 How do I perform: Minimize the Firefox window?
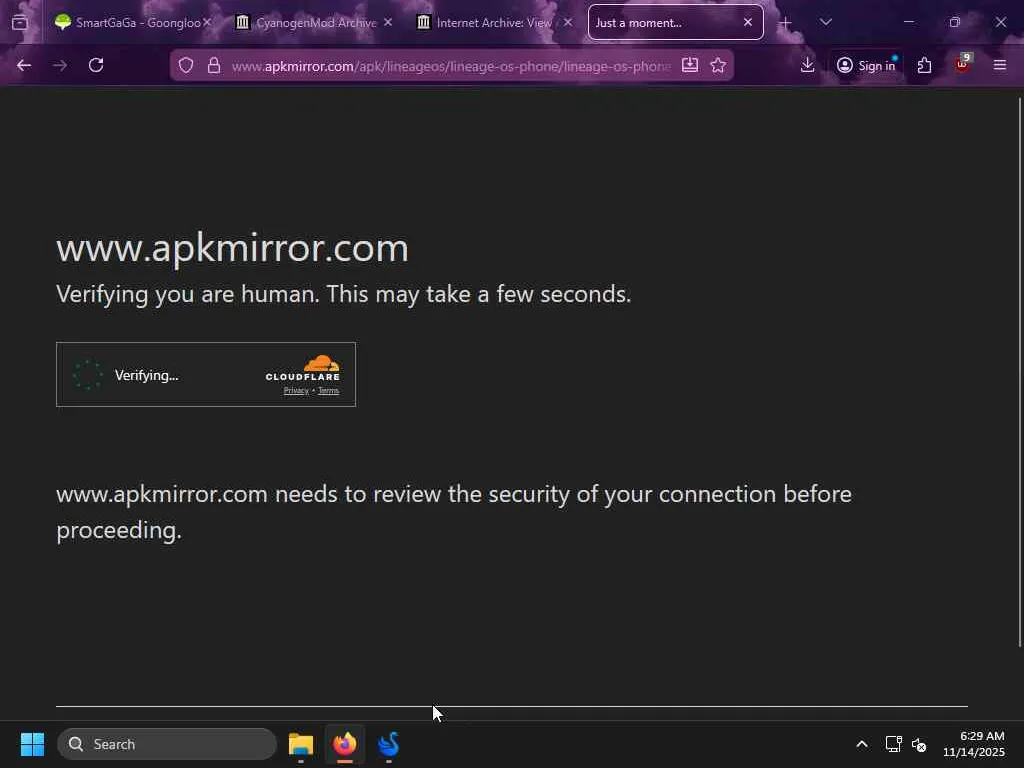click(908, 22)
